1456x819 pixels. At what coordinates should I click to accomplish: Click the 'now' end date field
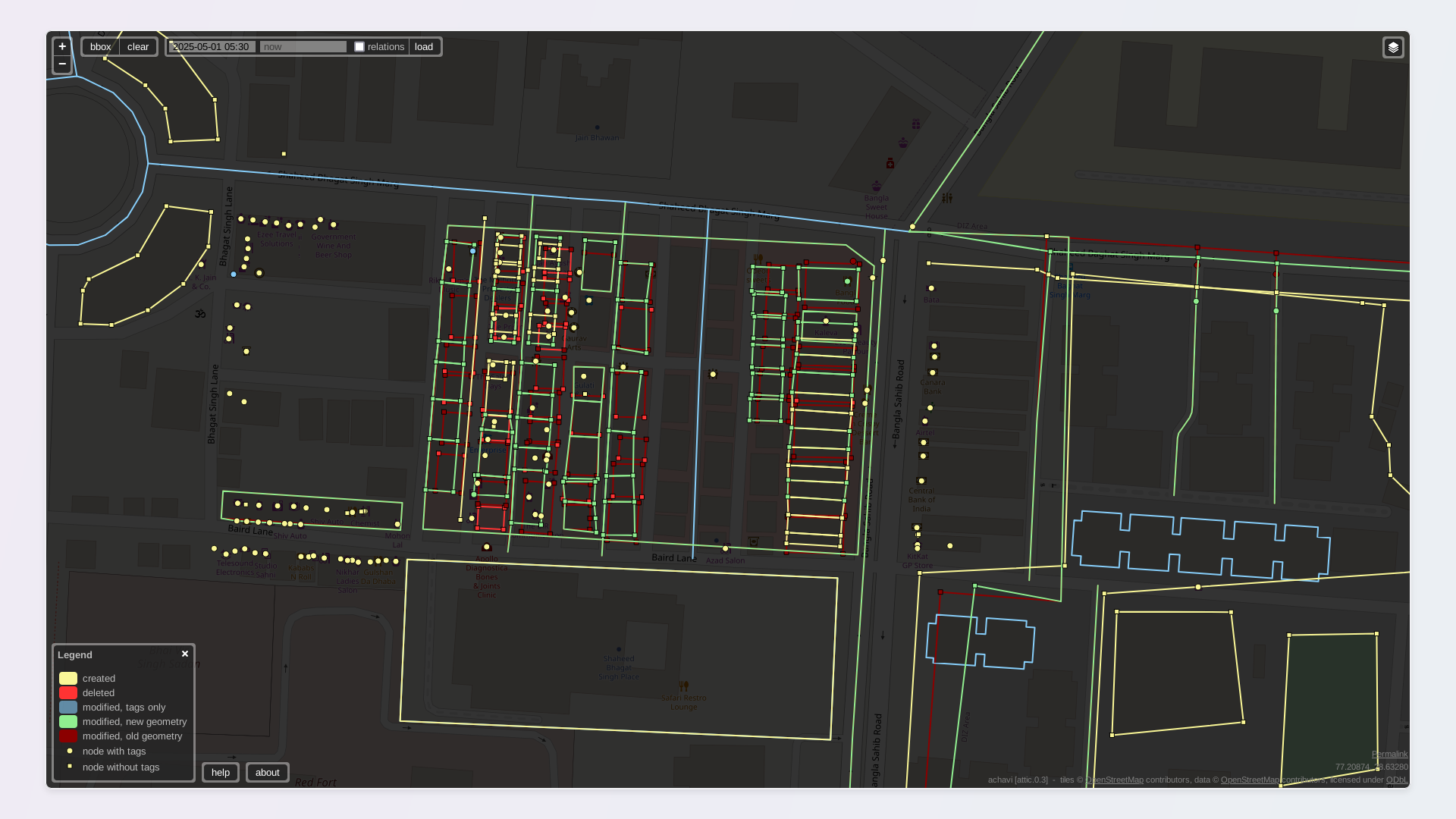303,47
